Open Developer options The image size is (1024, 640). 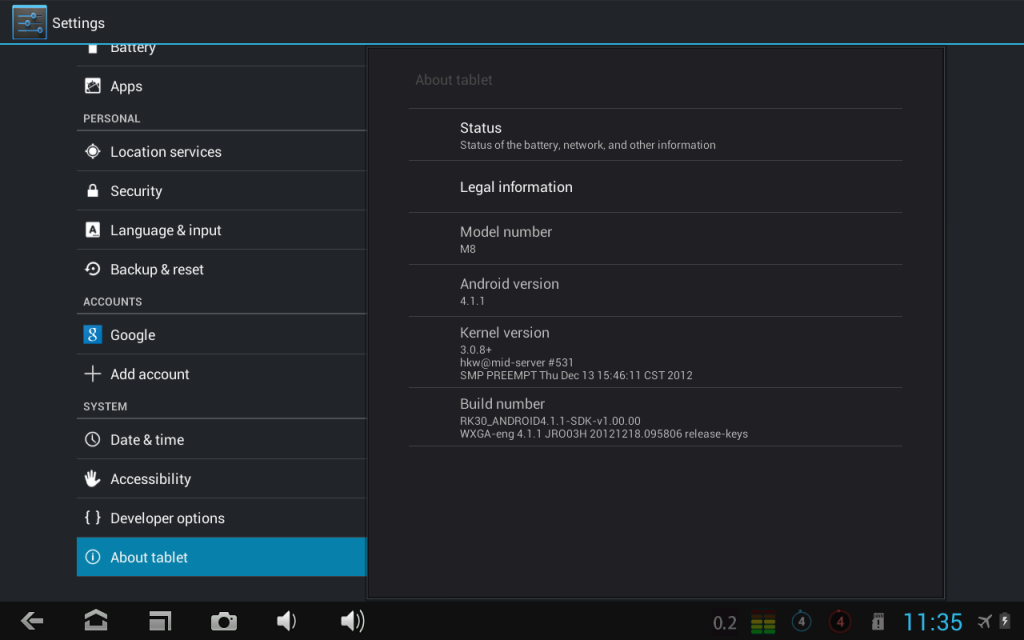tap(221, 518)
